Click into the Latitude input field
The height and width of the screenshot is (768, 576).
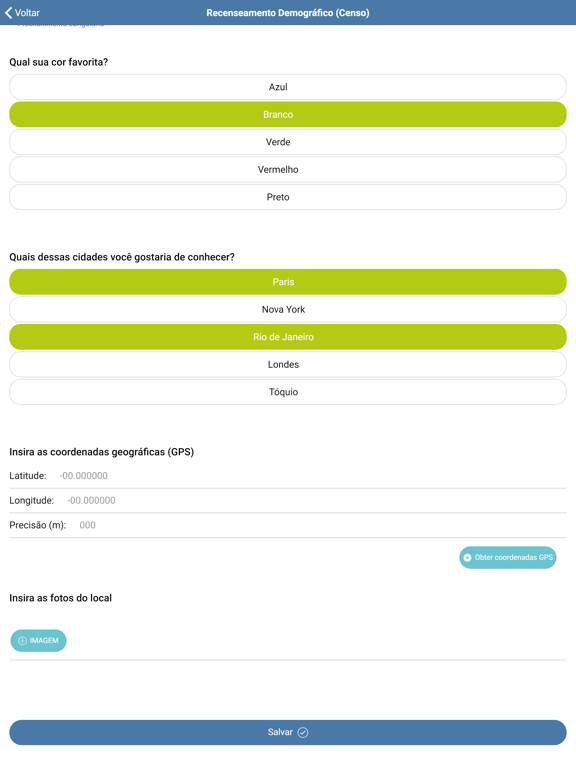[x=312, y=476]
